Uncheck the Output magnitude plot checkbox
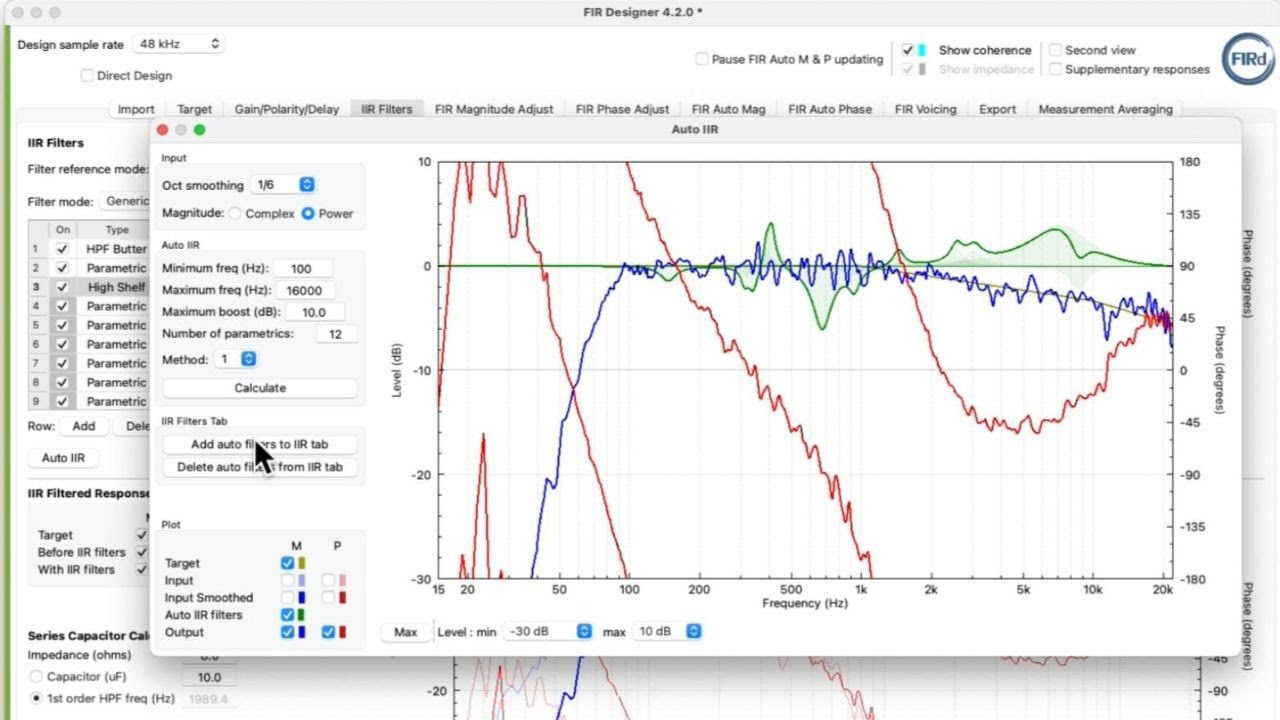The image size is (1280, 720). pos(288,632)
